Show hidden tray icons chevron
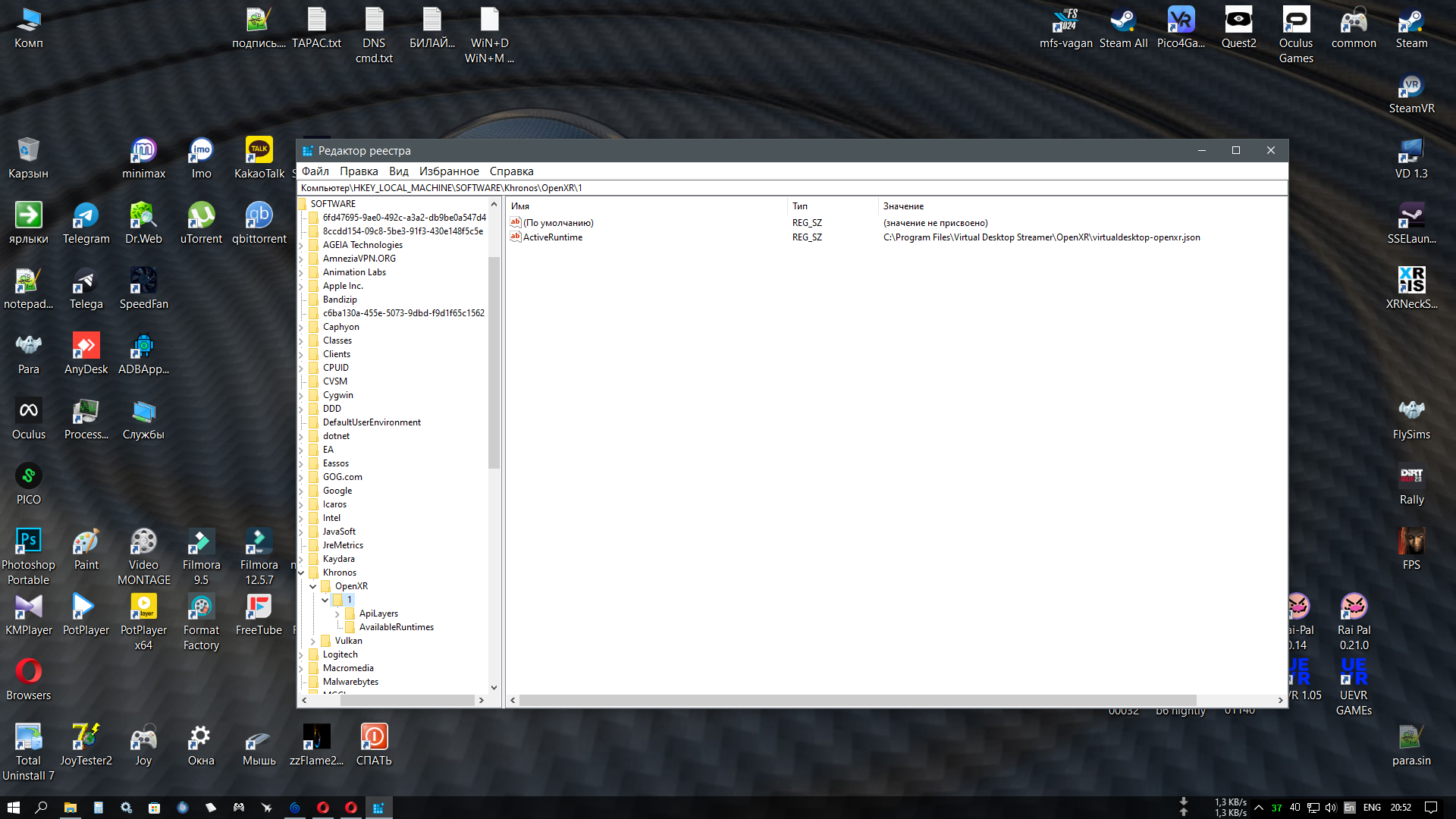The image size is (1456, 819). (x=1259, y=808)
